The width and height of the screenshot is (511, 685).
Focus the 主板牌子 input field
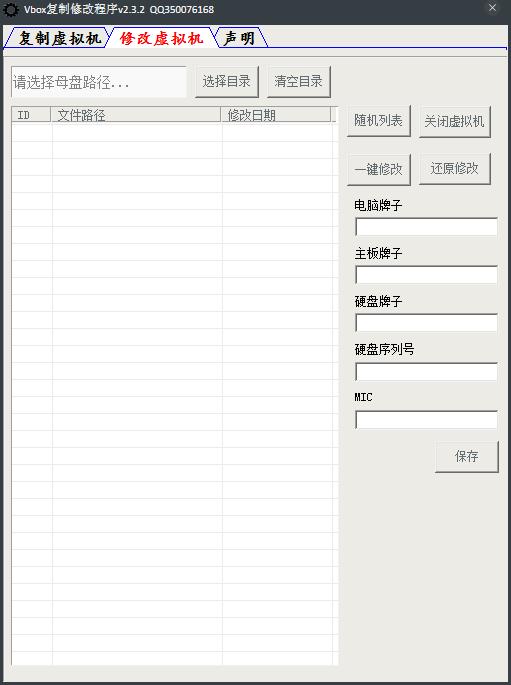pyautogui.click(x=426, y=275)
